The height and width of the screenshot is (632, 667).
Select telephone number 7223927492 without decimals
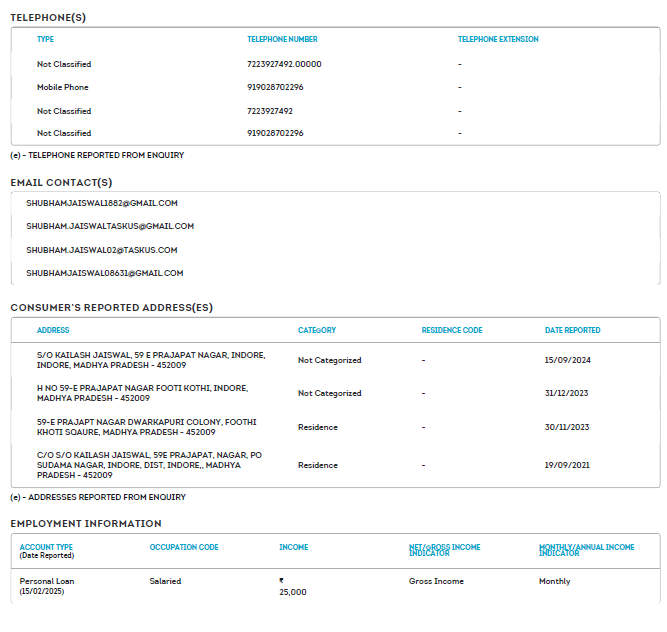point(270,111)
